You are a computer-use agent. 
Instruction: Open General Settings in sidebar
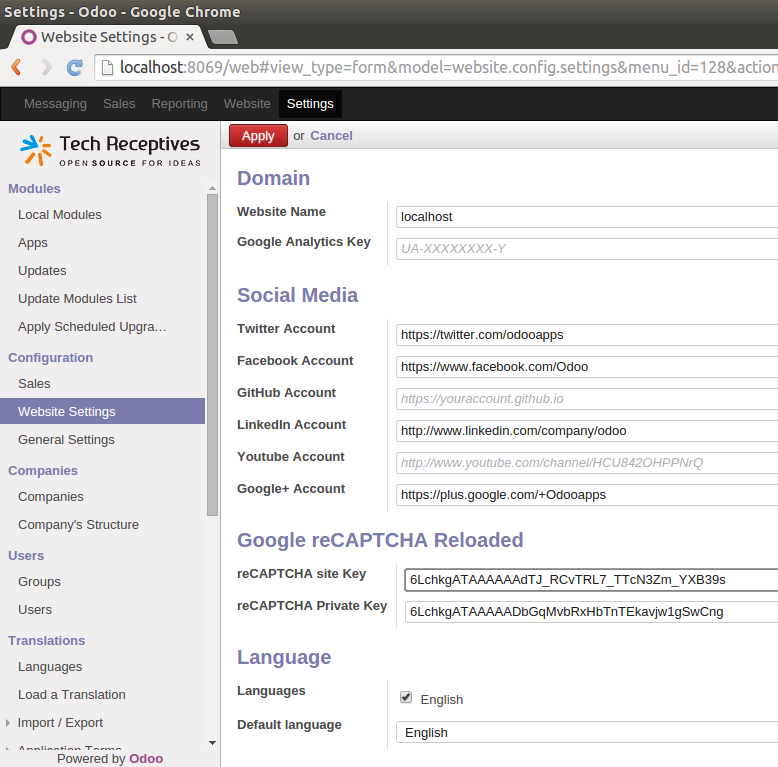click(66, 439)
